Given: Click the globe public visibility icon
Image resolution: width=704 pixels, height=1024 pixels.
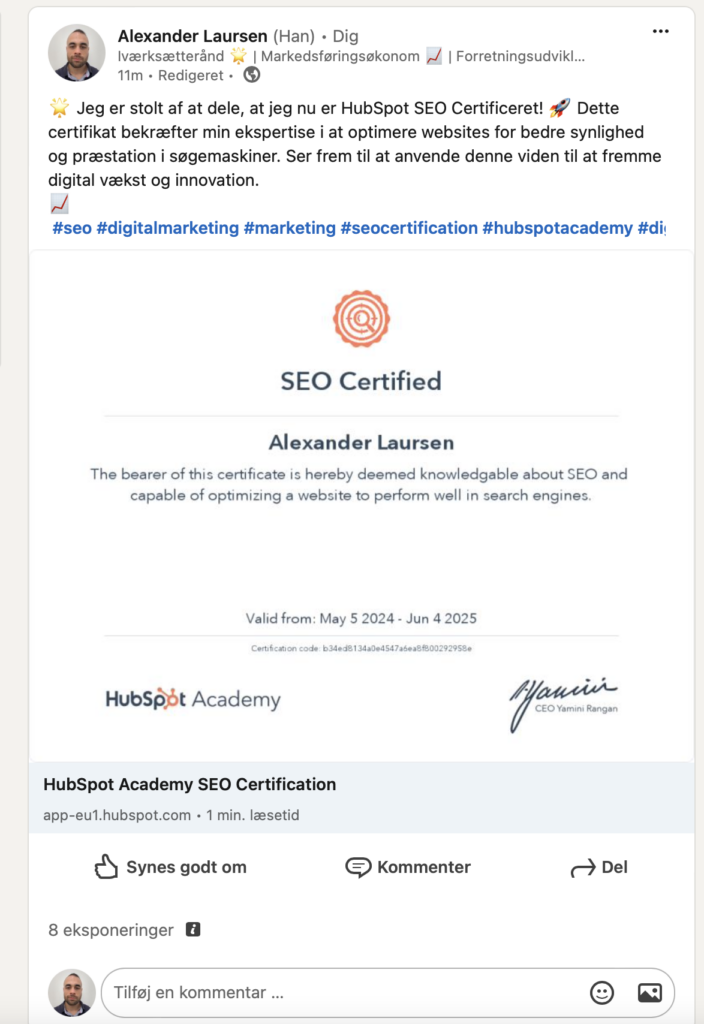Looking at the screenshot, I should pyautogui.click(x=252, y=75).
